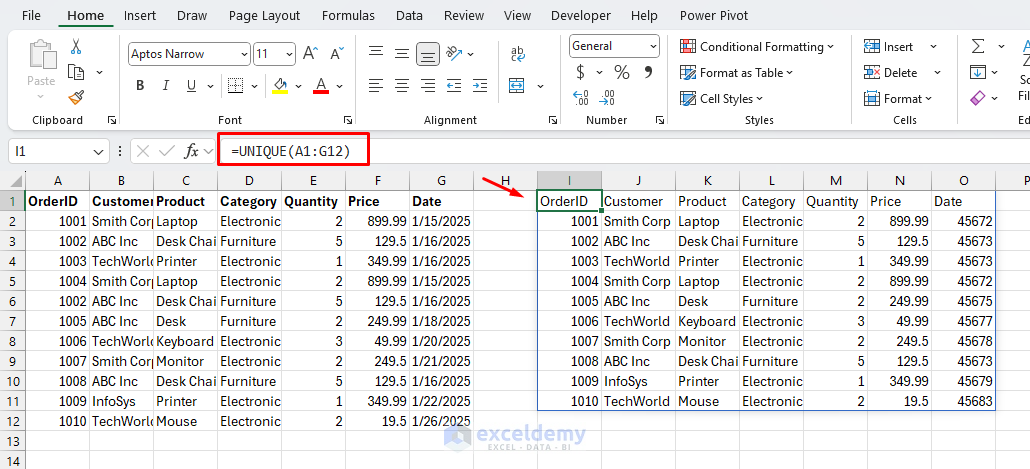This screenshot has width=1030, height=469.
Task: Select column header D
Action: [x=248, y=181]
